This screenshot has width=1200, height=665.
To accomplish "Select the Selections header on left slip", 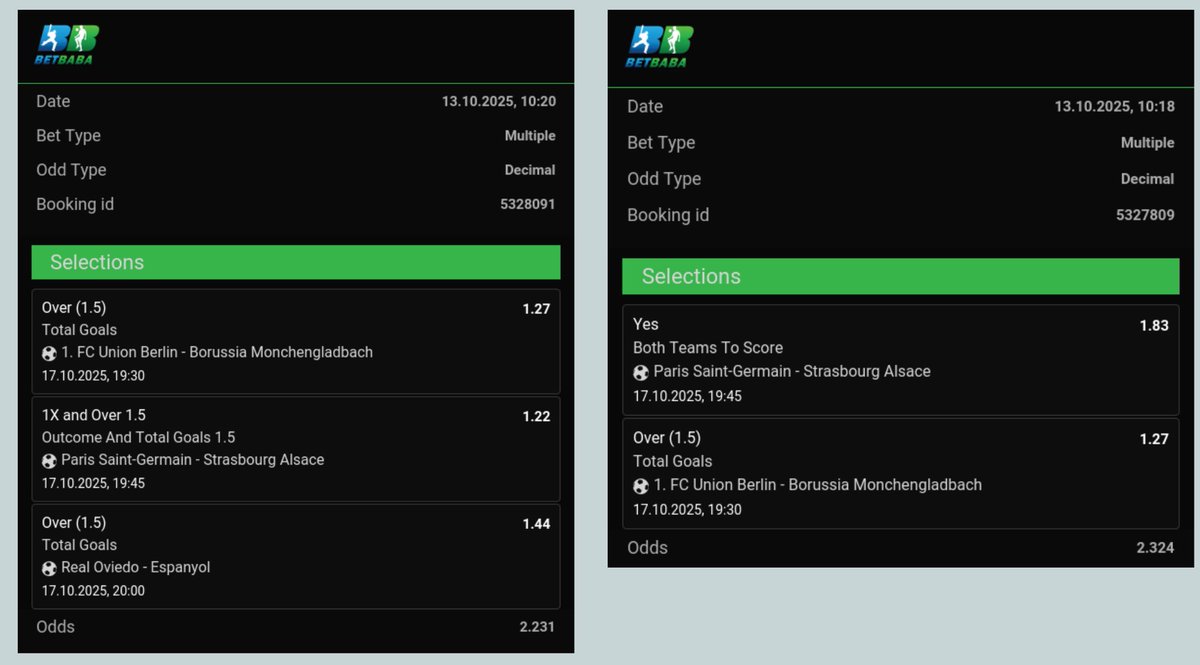I will [296, 262].
